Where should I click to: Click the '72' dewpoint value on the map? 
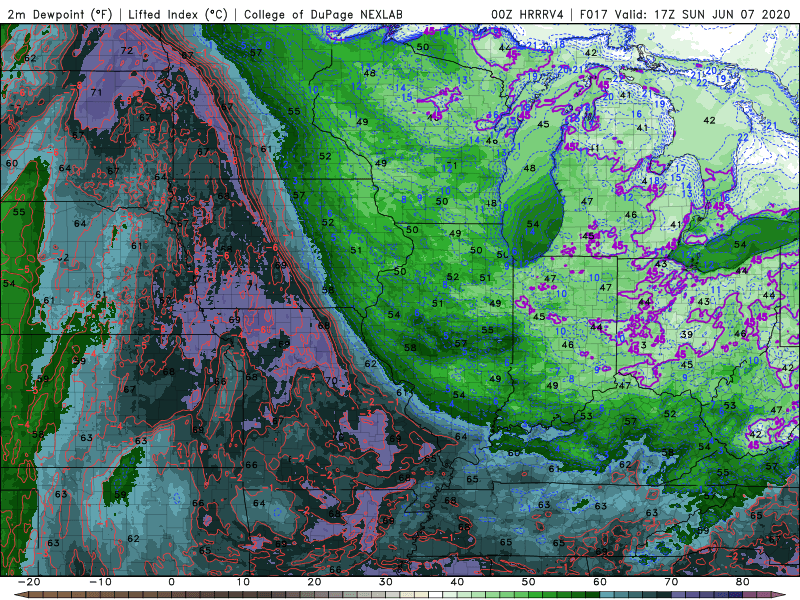coord(127,51)
